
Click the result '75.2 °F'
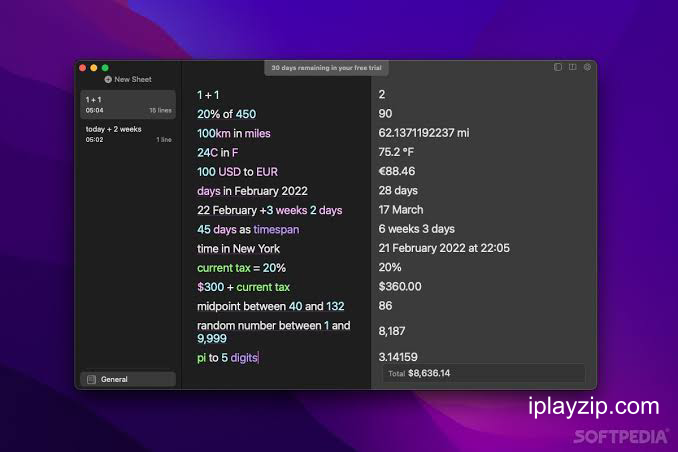pos(396,152)
